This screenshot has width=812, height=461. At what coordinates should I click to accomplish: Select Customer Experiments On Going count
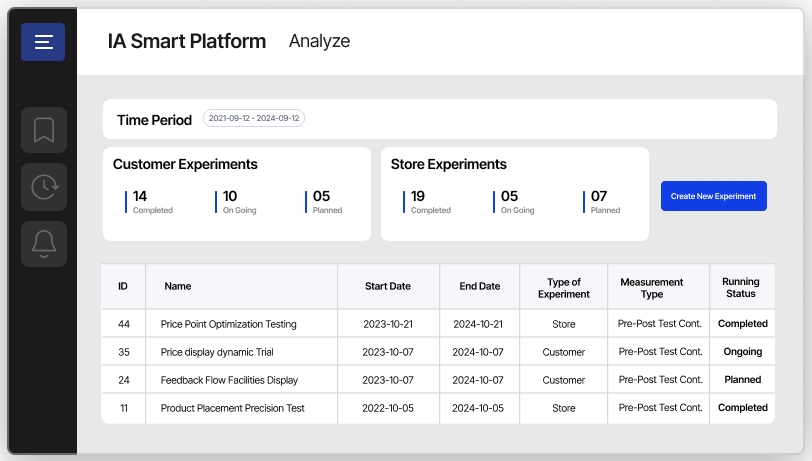(230, 196)
